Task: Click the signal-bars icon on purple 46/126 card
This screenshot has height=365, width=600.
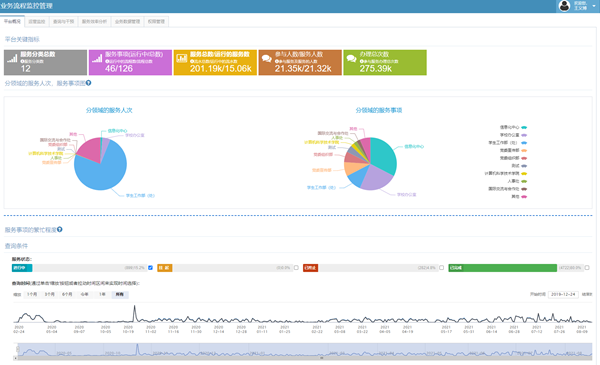Action: pos(97,59)
